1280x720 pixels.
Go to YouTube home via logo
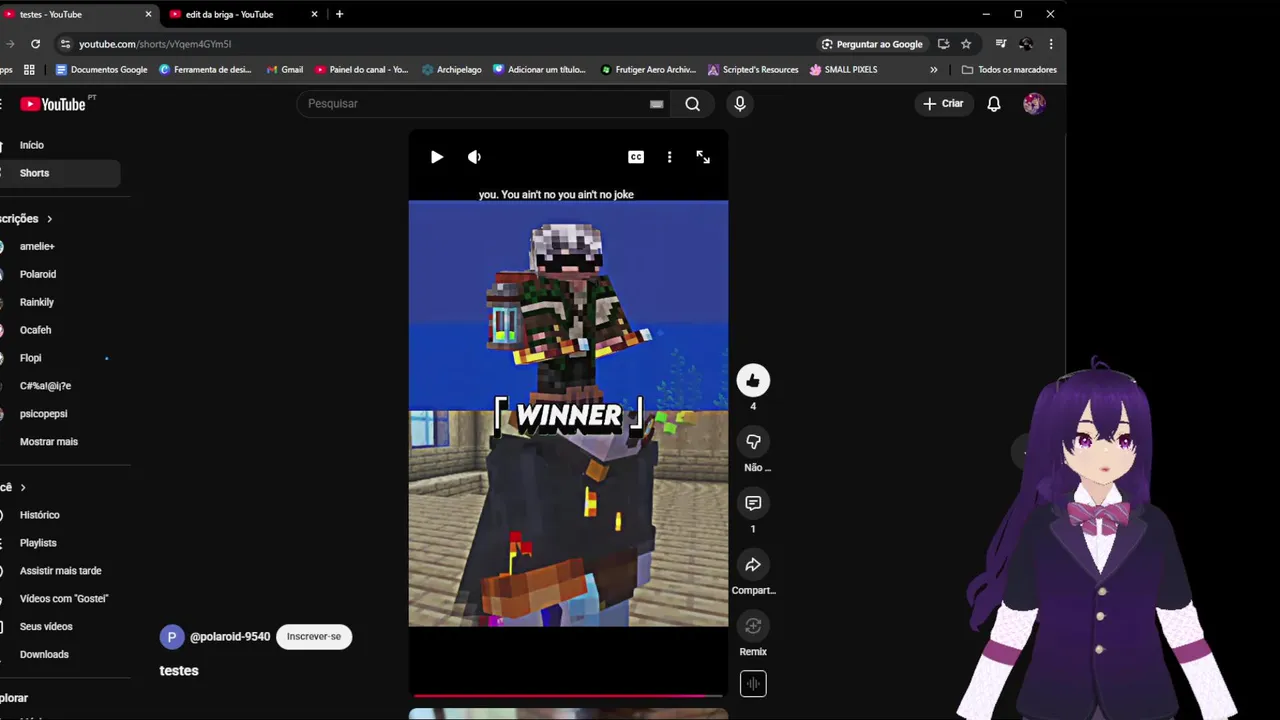tap(54, 104)
